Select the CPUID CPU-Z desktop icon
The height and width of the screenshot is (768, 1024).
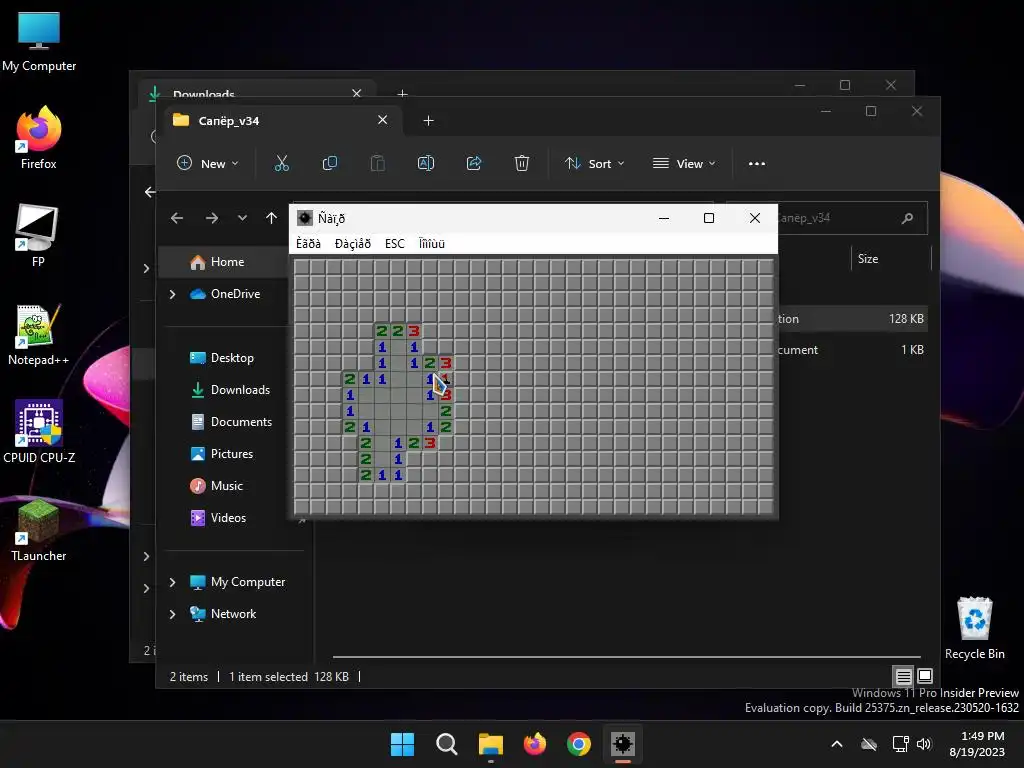coord(39,432)
